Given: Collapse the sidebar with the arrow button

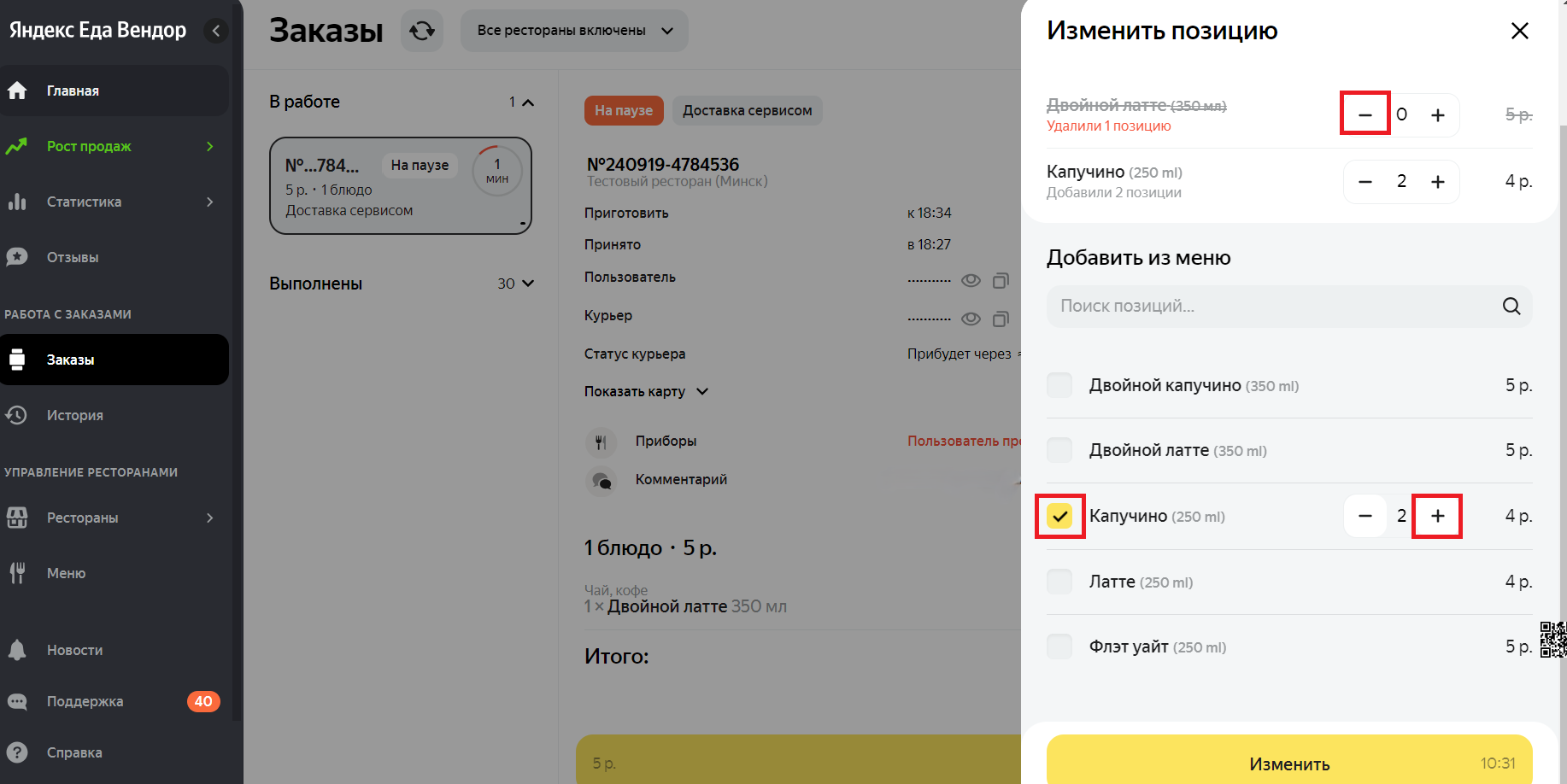Looking at the screenshot, I should [216, 31].
